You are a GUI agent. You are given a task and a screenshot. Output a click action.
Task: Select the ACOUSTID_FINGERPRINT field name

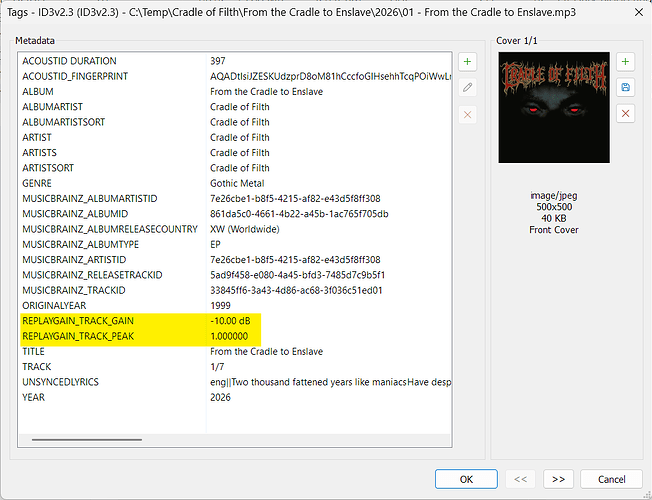point(75,76)
